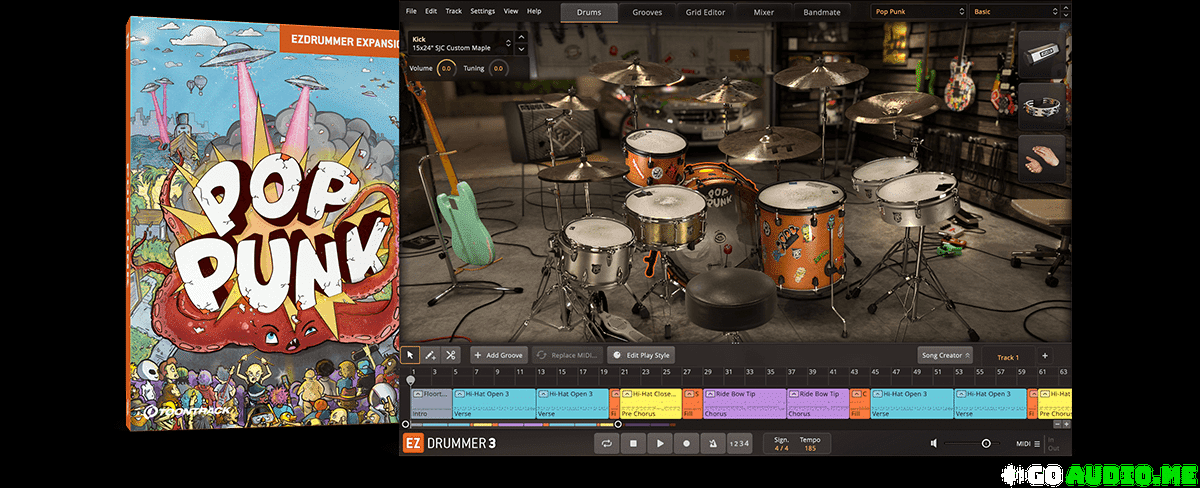The height and width of the screenshot is (488, 1200).
Task: Open the View menu
Action: (x=511, y=11)
